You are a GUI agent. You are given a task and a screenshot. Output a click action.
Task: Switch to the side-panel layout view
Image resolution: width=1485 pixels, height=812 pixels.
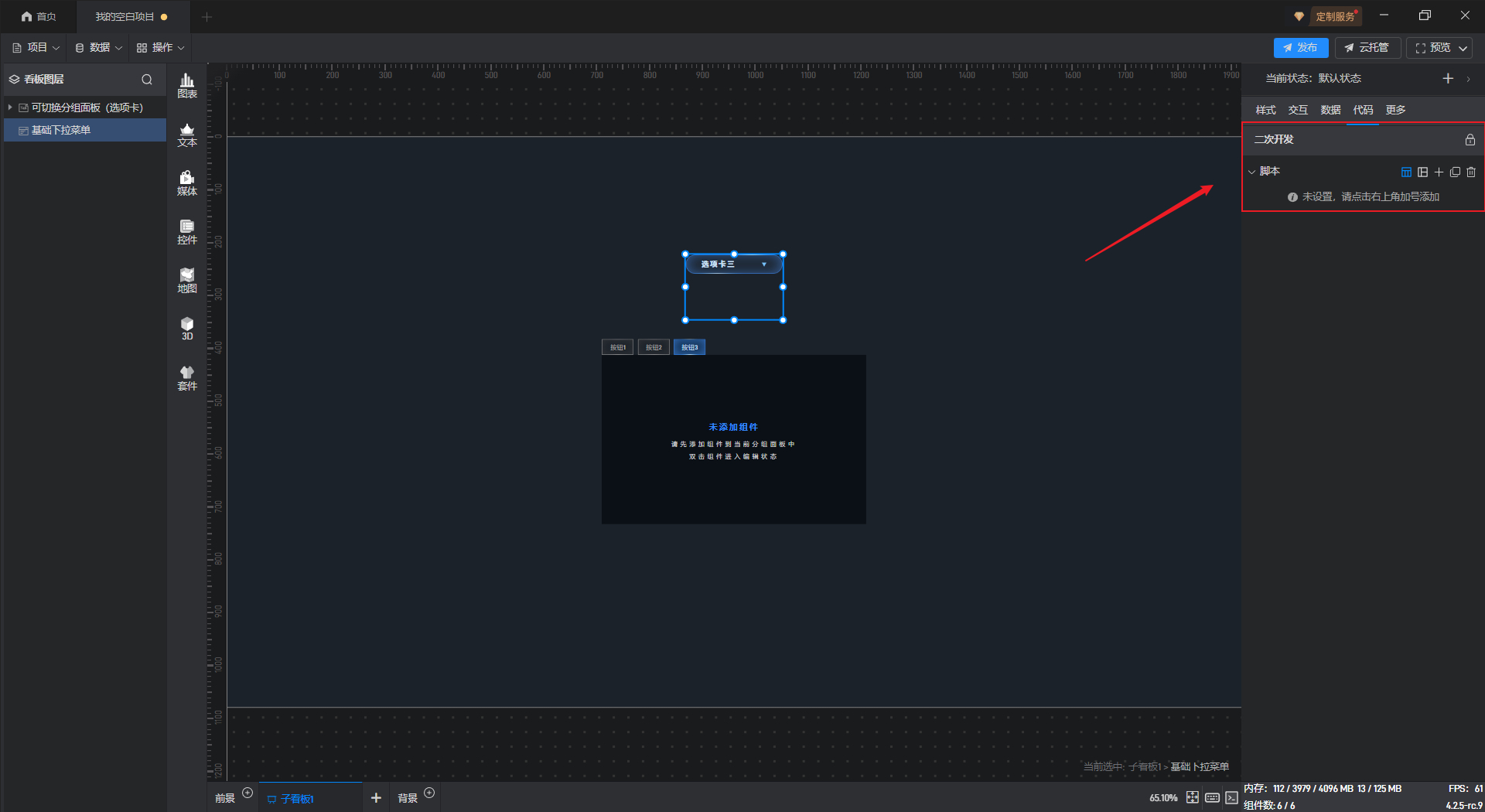click(x=1422, y=172)
